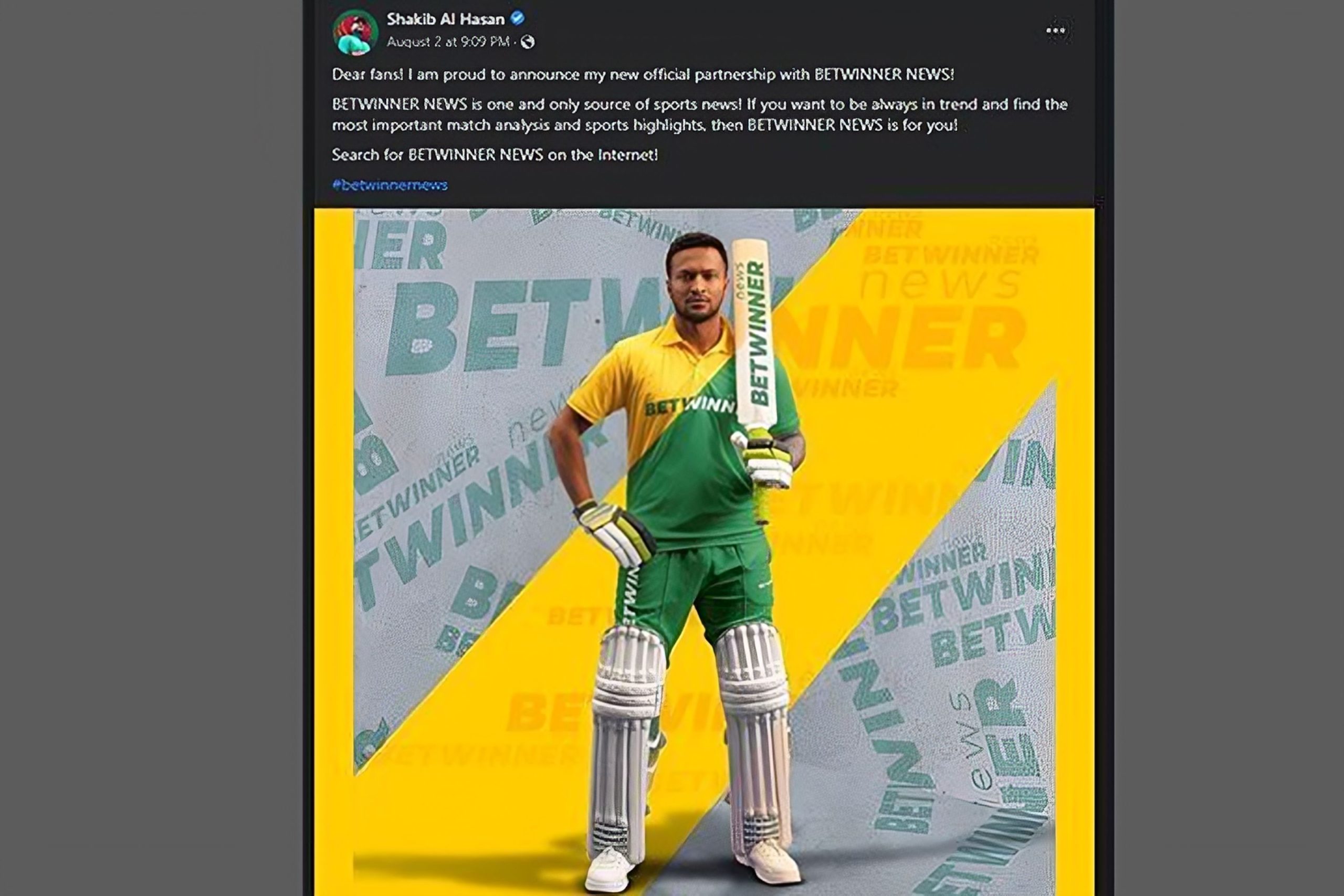Follow the #betwinnernews hashtag
This screenshot has width=1344, height=896.
390,185
